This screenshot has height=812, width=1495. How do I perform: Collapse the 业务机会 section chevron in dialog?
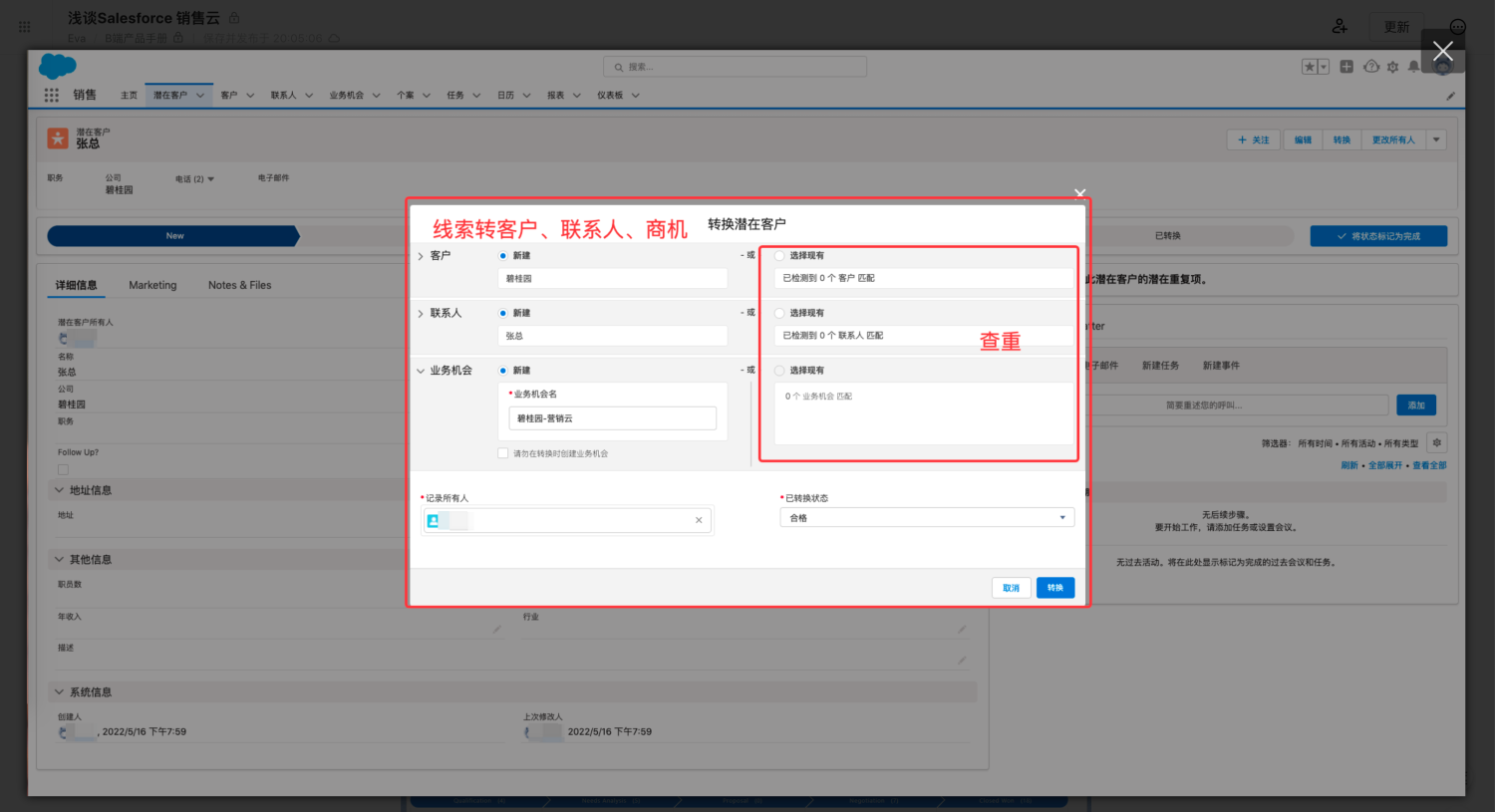(421, 371)
